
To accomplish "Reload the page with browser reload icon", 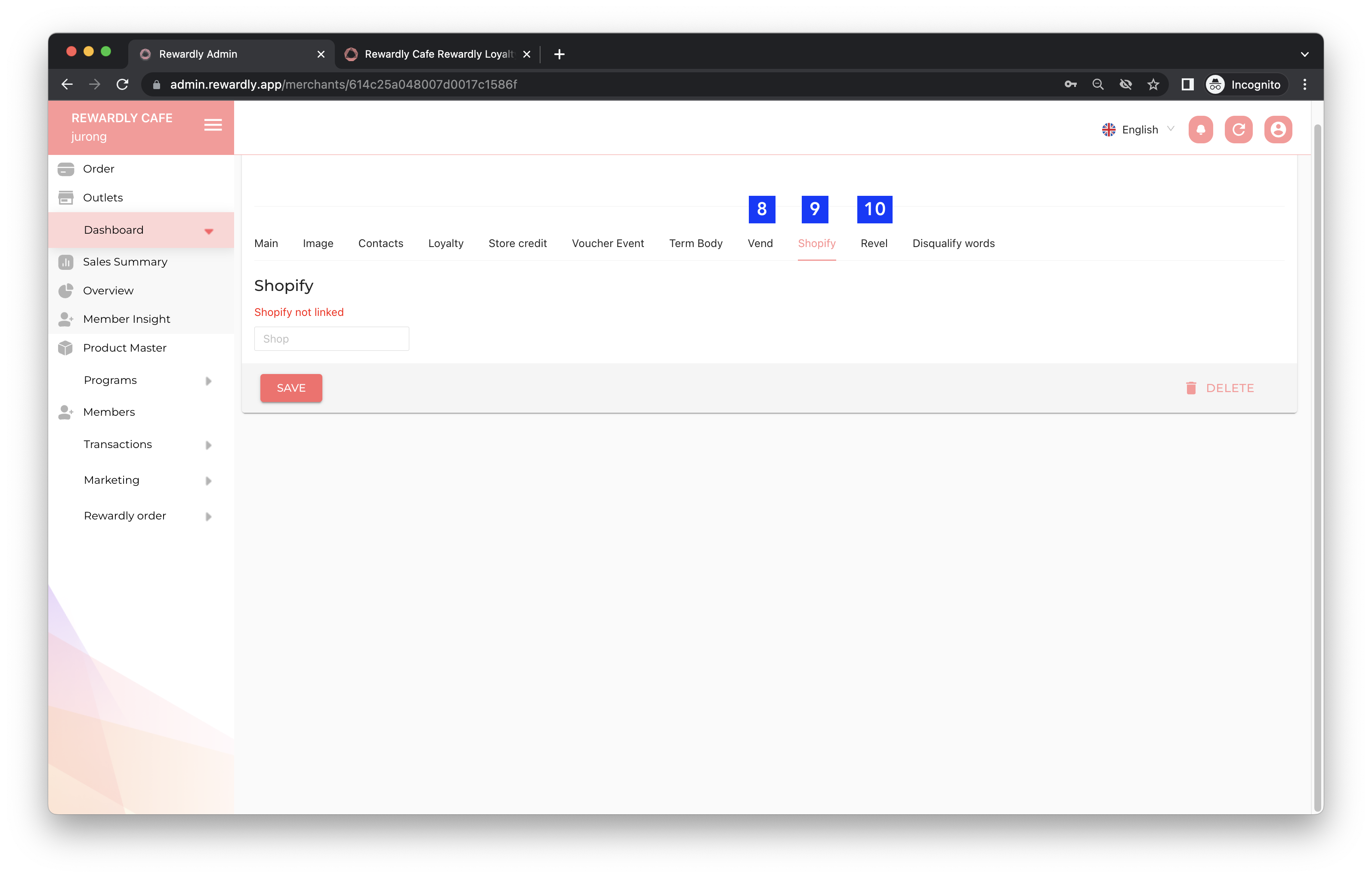I will (x=123, y=84).
